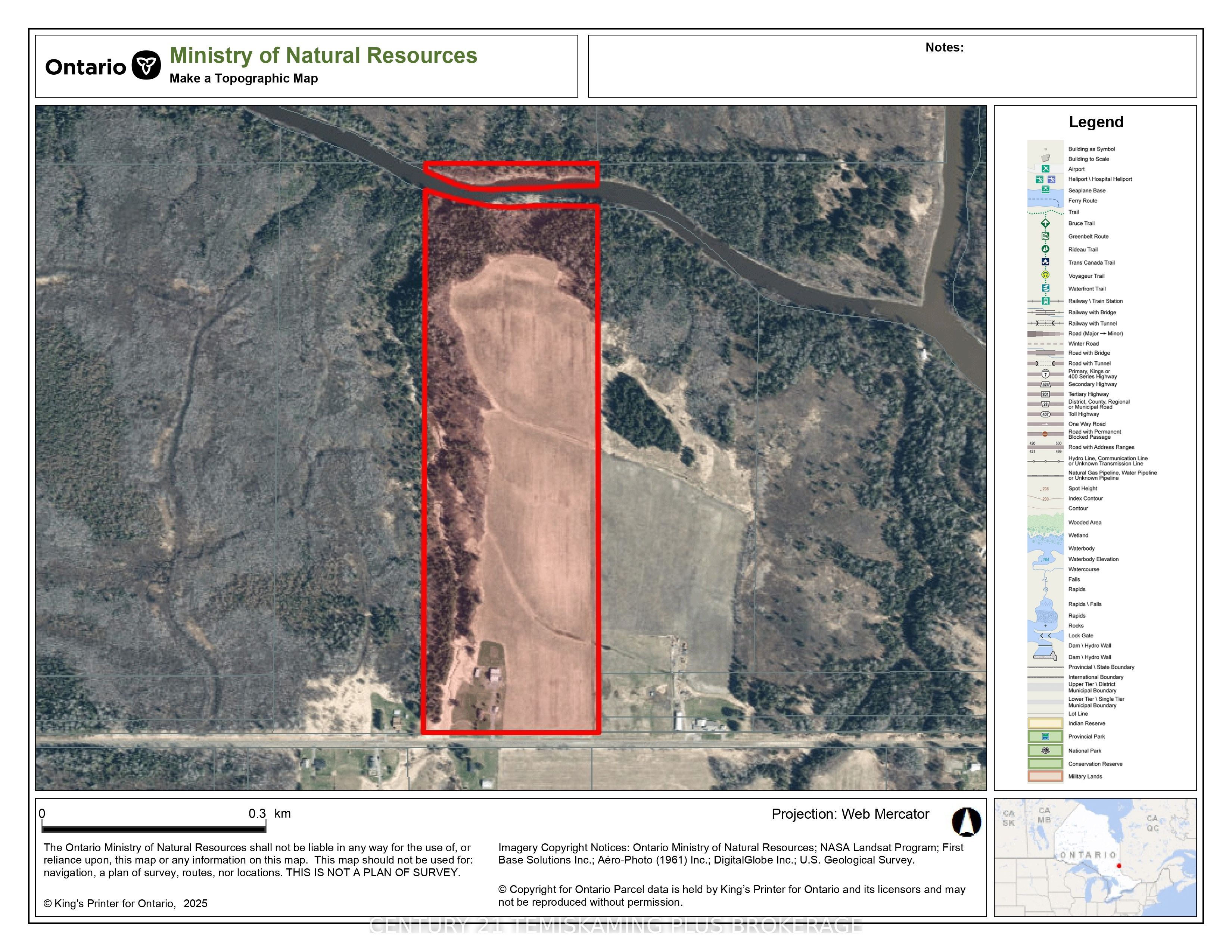Click the red dot on Ontario inset map

click(x=1119, y=865)
